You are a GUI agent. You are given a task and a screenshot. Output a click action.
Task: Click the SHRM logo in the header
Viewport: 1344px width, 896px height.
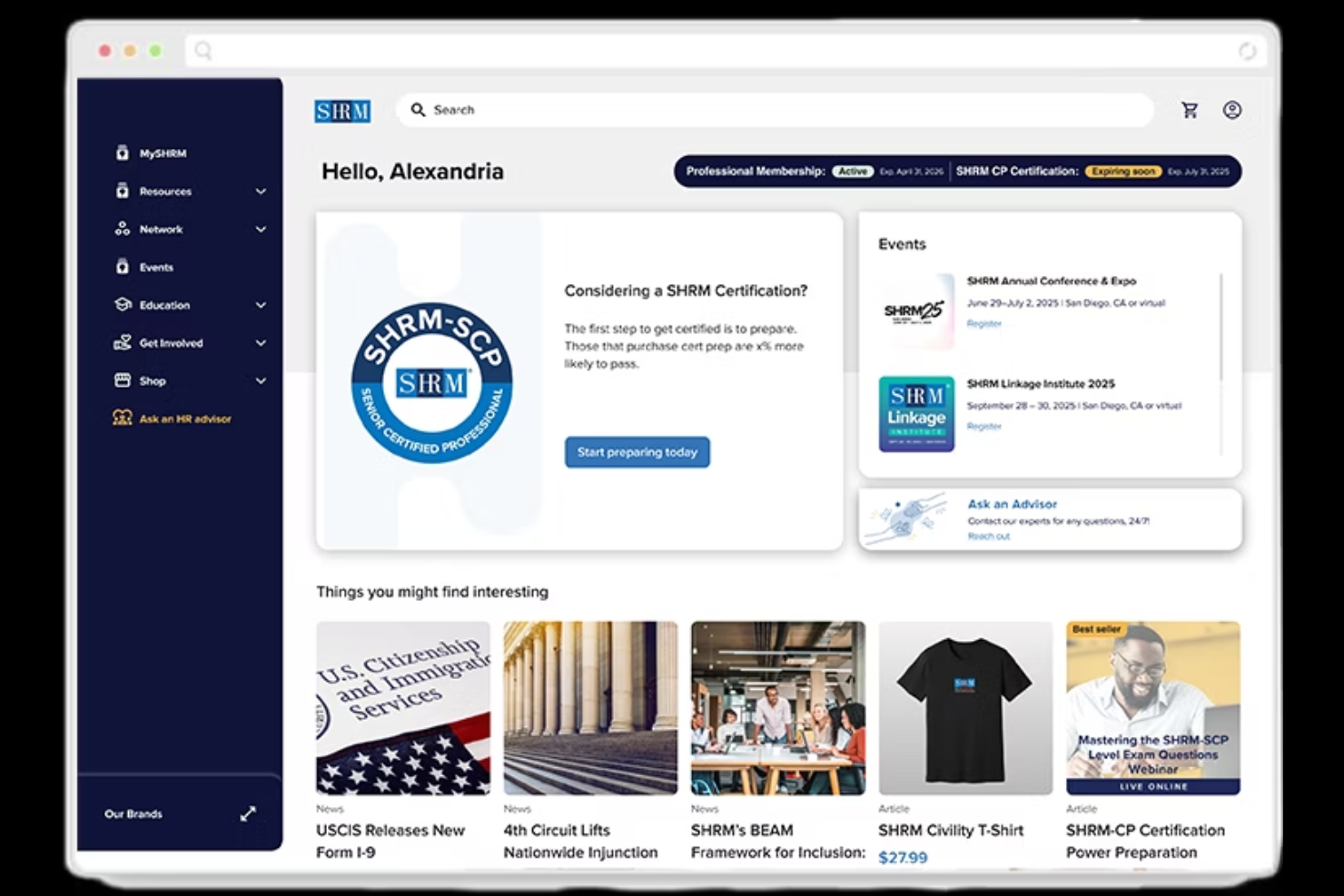tap(342, 111)
